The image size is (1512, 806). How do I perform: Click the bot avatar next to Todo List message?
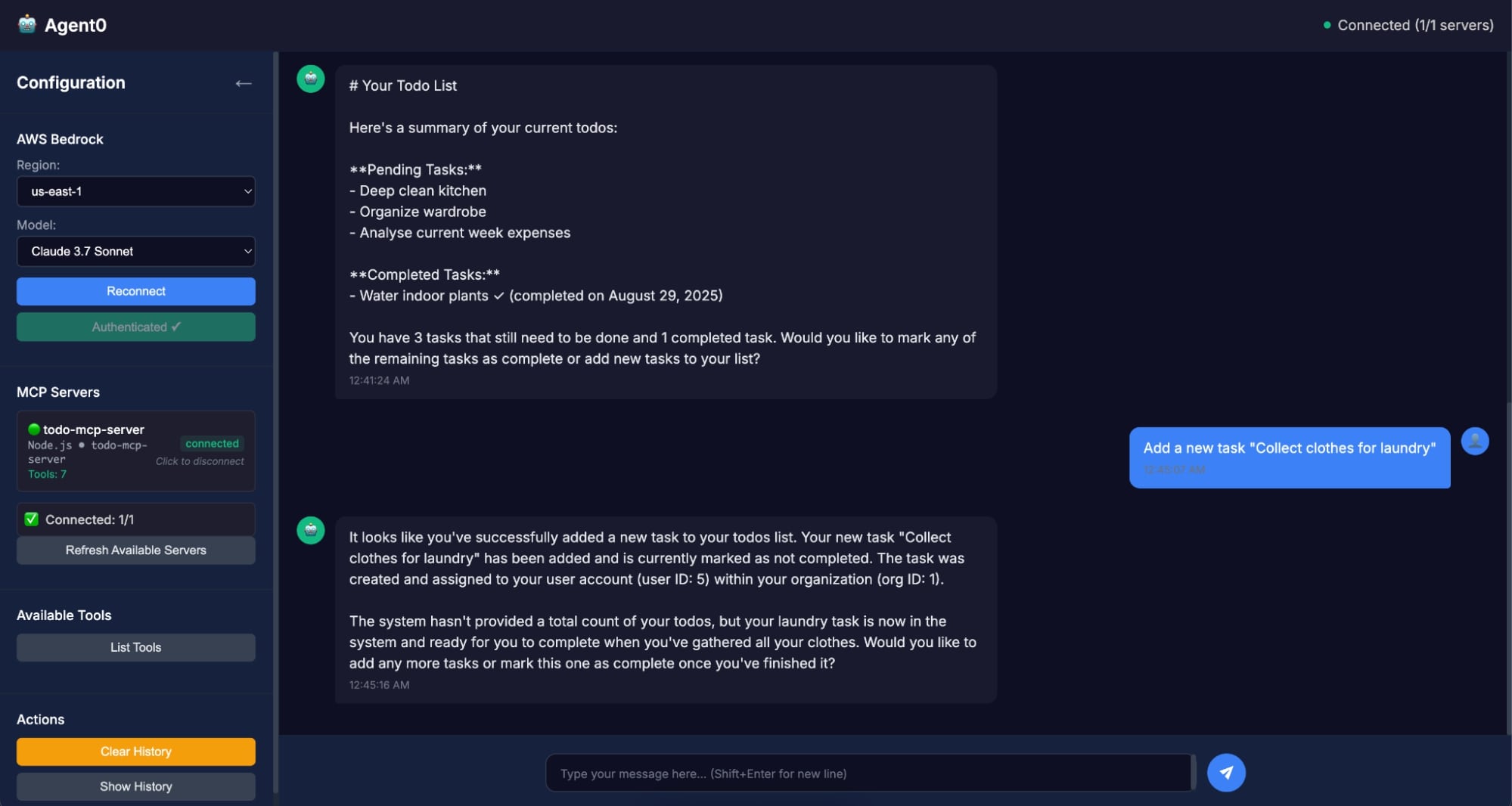click(x=311, y=79)
